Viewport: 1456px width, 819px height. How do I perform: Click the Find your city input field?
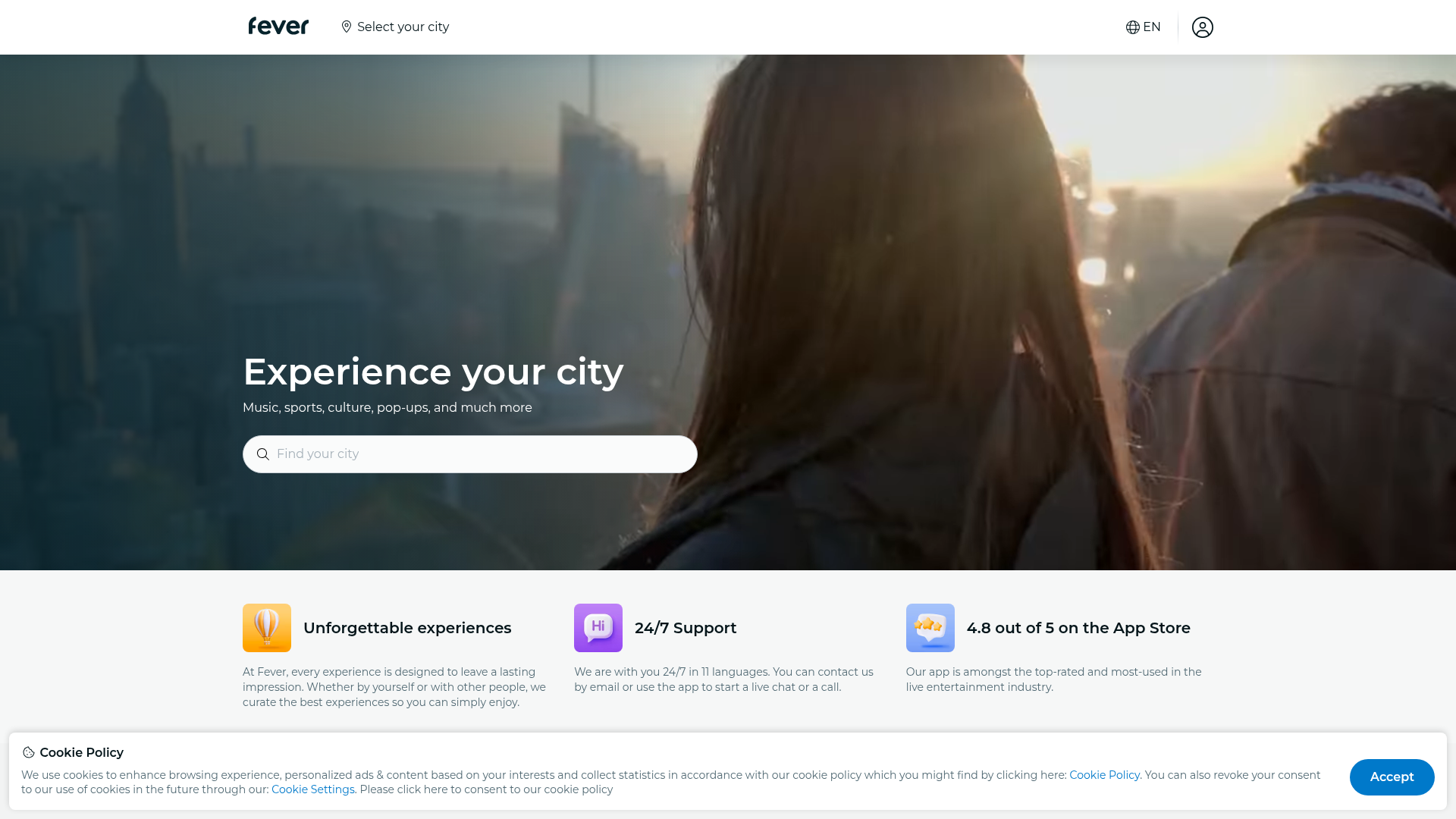coord(469,453)
